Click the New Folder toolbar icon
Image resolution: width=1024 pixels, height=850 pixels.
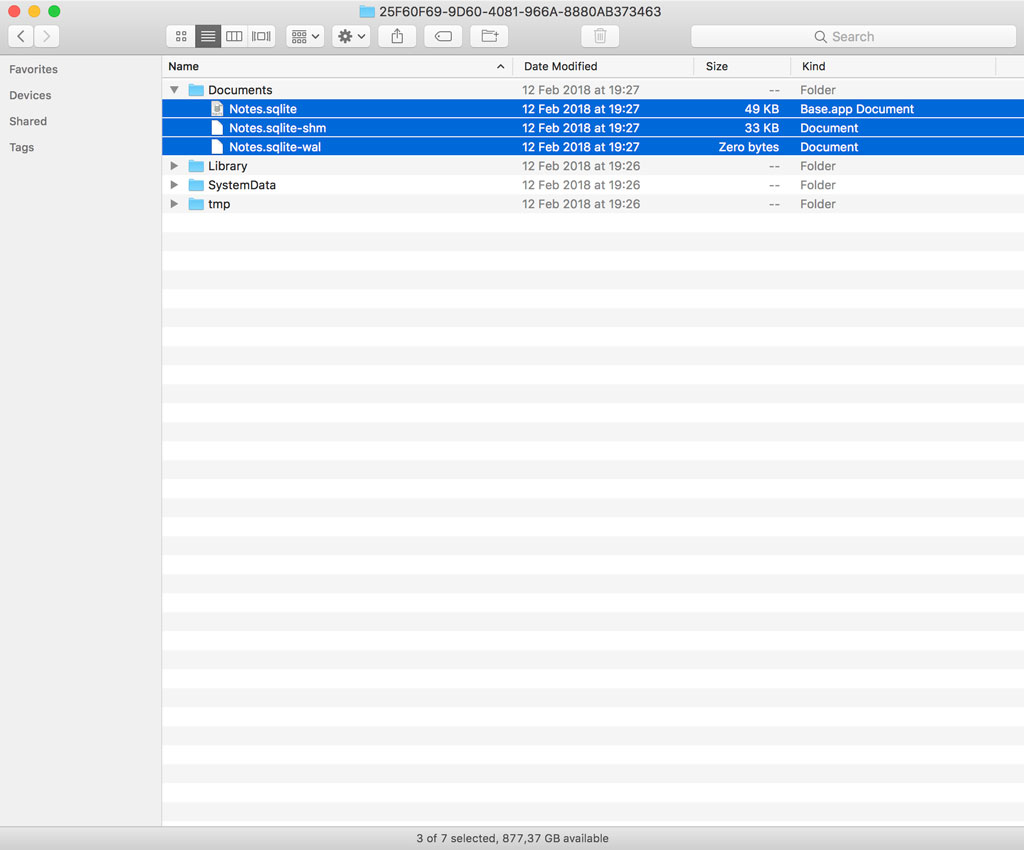click(489, 36)
